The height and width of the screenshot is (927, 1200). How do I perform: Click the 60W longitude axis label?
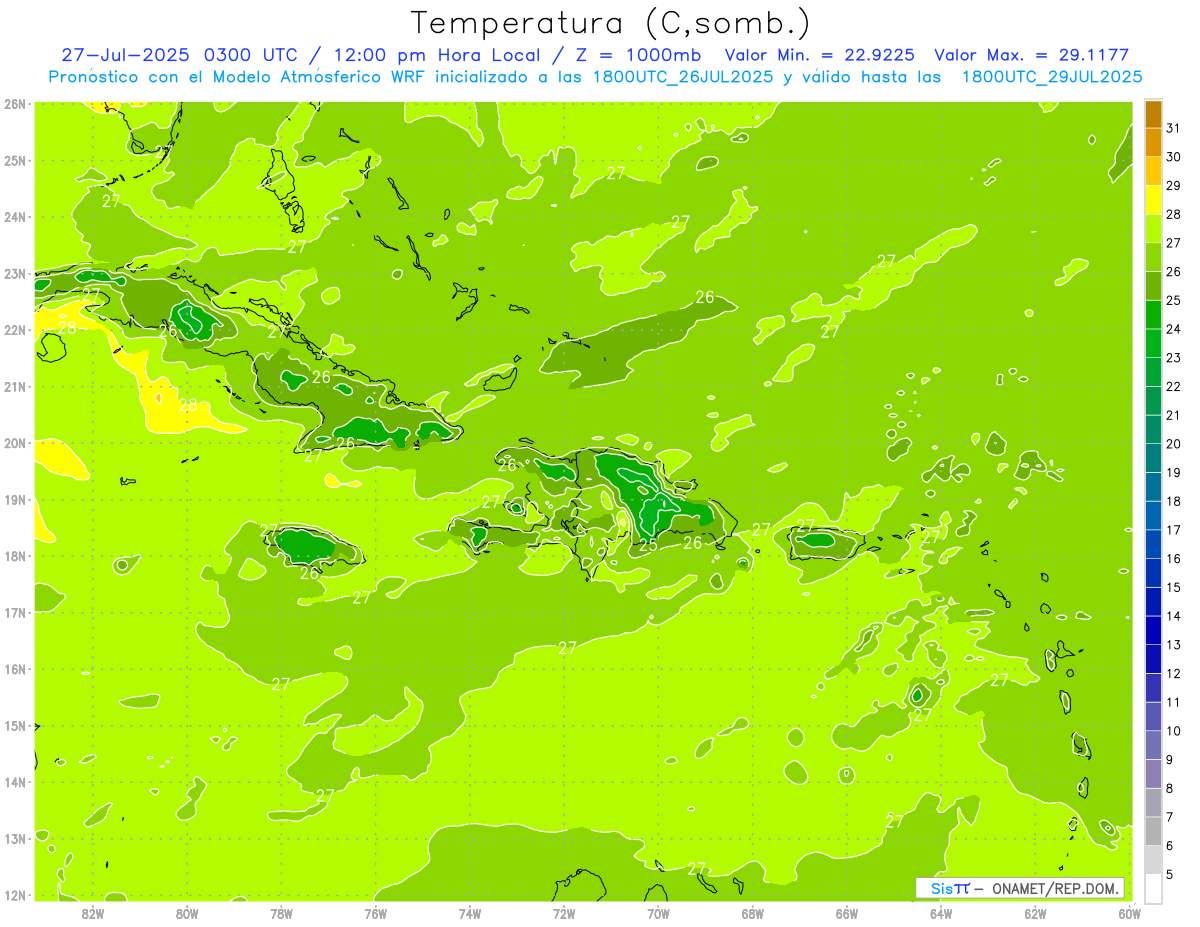(x=1129, y=913)
